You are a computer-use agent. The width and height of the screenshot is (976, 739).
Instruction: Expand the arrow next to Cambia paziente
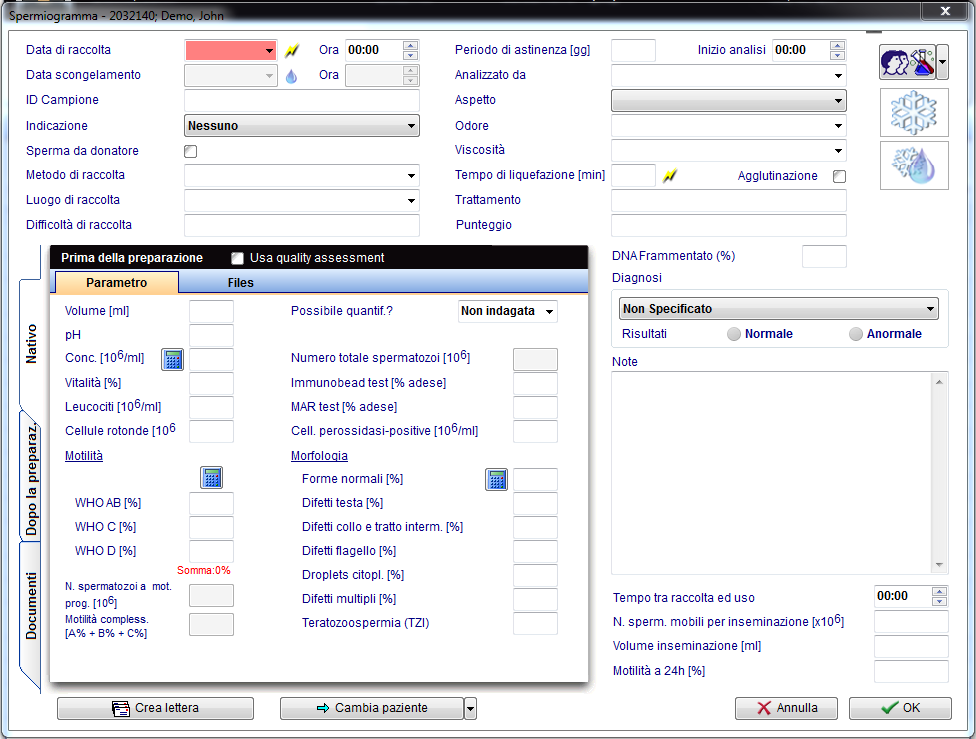pos(471,708)
